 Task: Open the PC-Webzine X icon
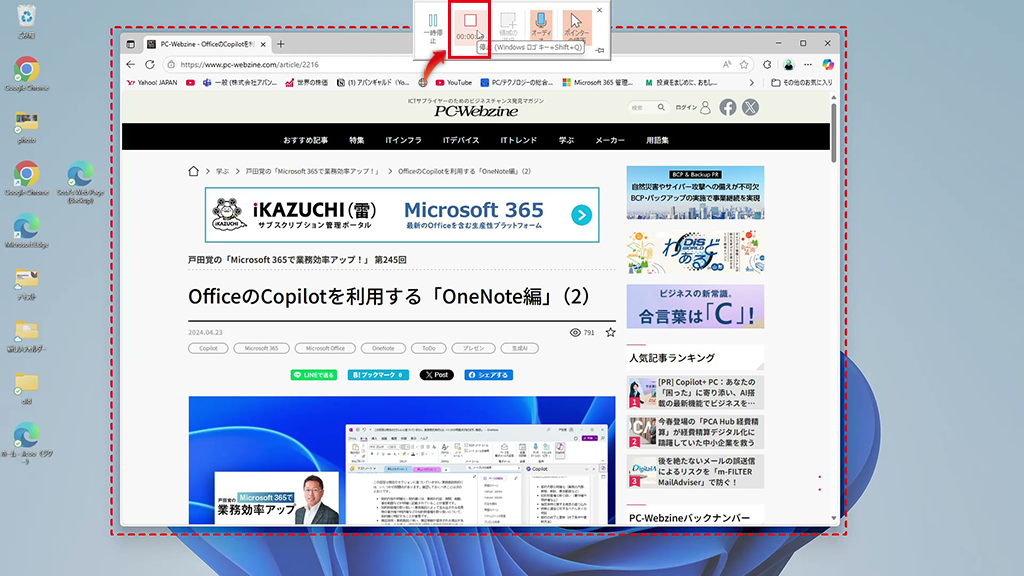750,108
